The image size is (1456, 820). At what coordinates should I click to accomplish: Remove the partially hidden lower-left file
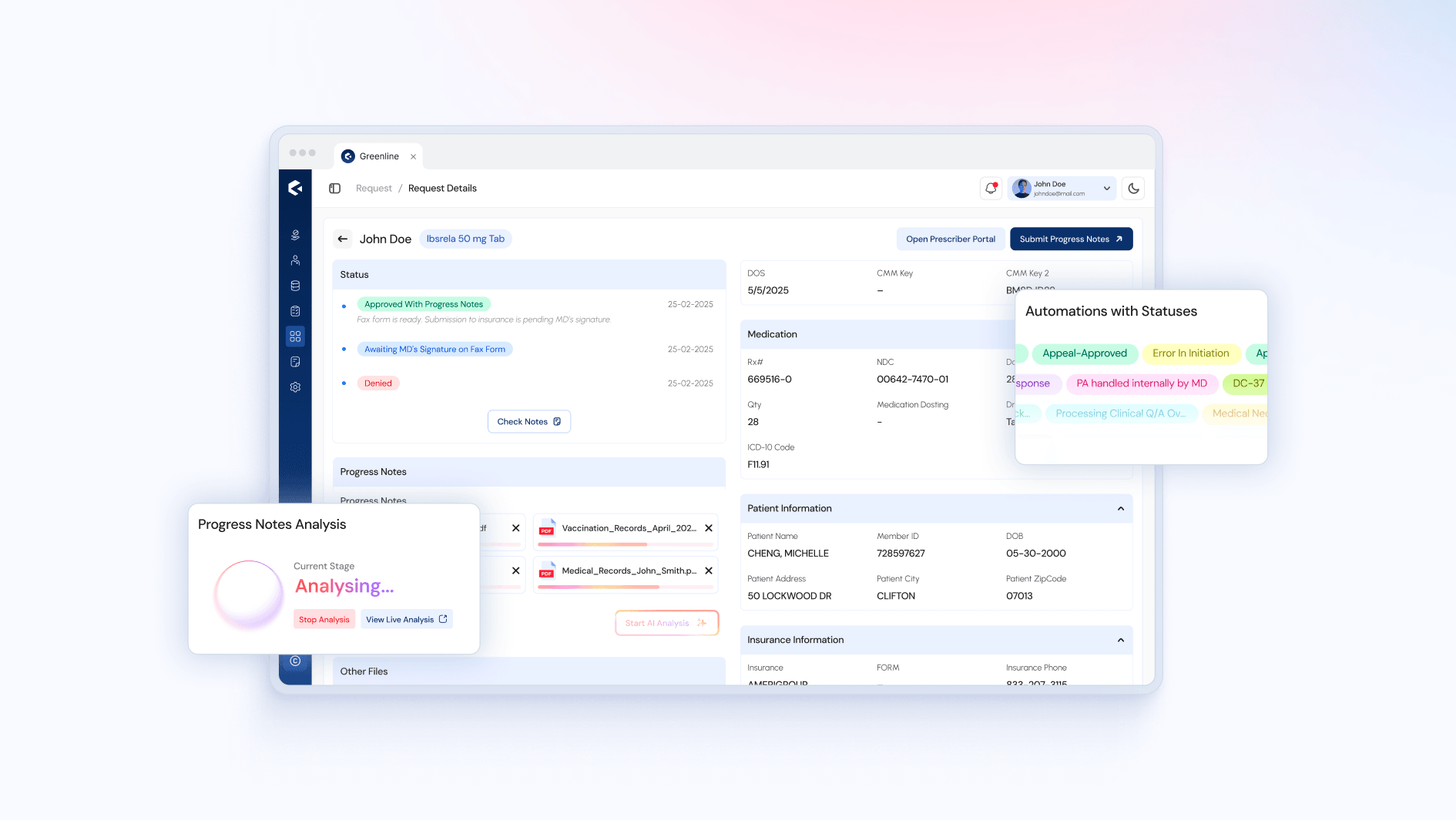pyautogui.click(x=516, y=571)
